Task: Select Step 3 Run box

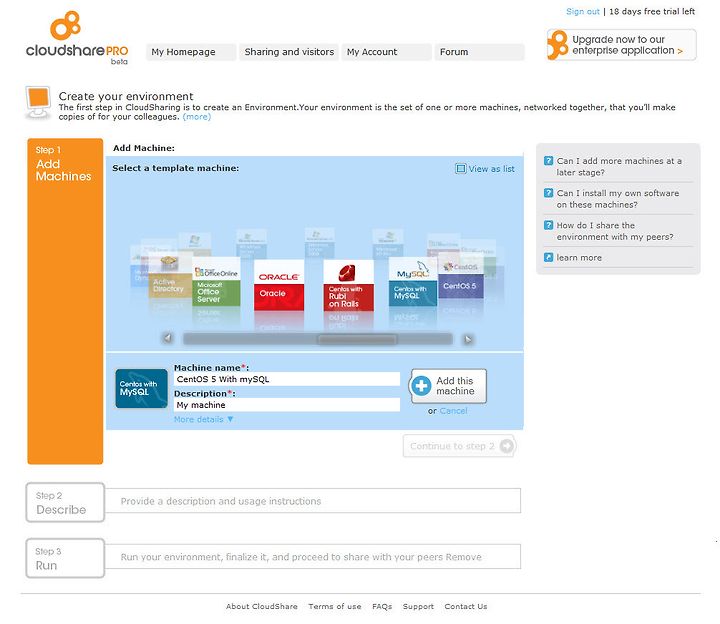Action: pos(65,558)
